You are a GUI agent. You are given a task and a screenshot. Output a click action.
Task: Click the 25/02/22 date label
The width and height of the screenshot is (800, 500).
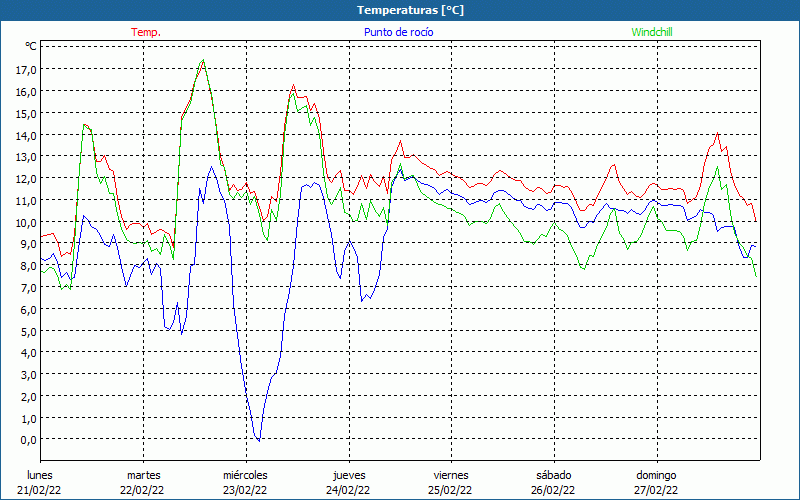[x=451, y=490]
